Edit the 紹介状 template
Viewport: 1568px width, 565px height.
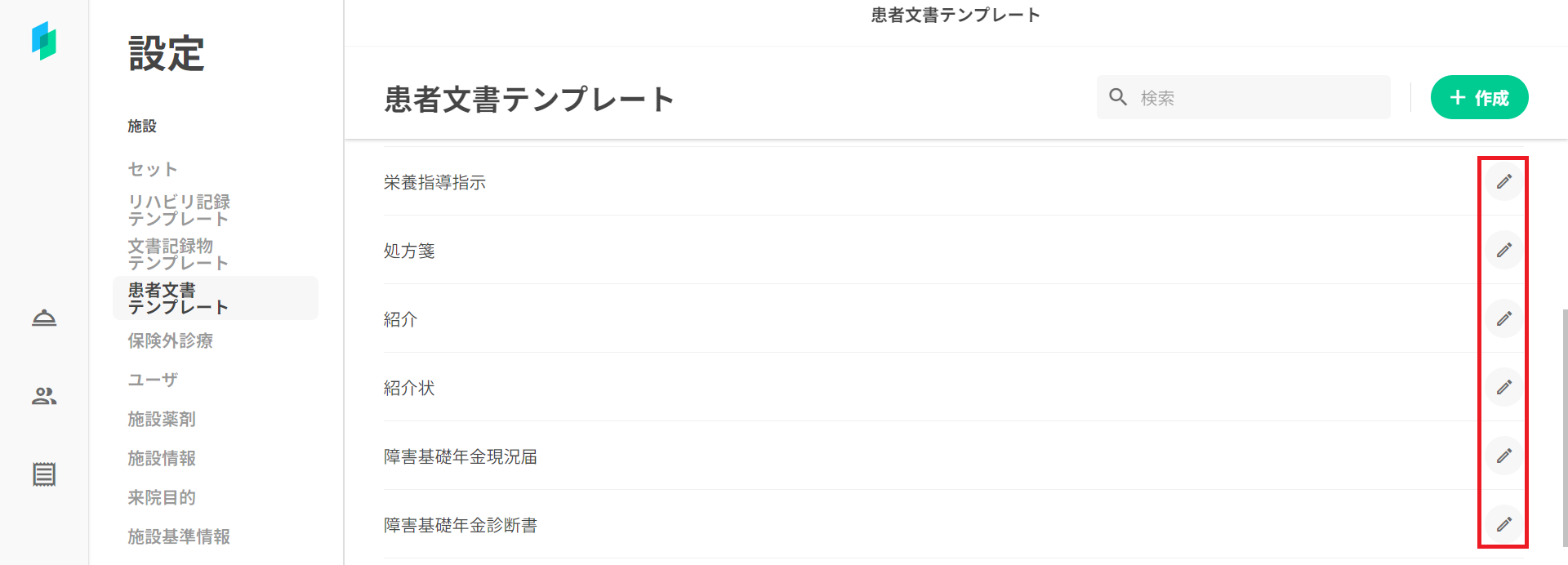click(1503, 387)
